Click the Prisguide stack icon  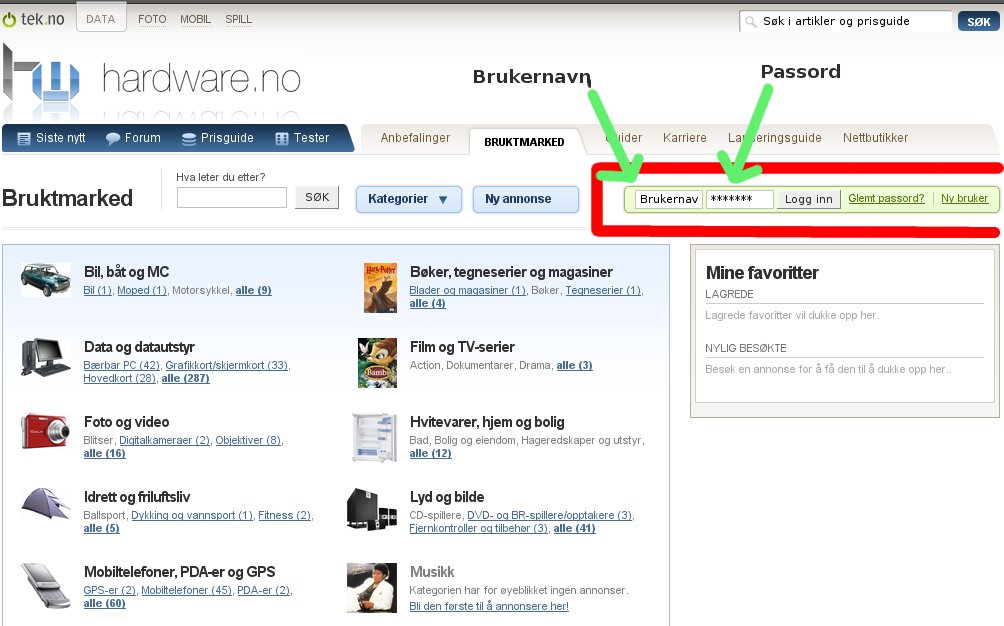click(189, 138)
